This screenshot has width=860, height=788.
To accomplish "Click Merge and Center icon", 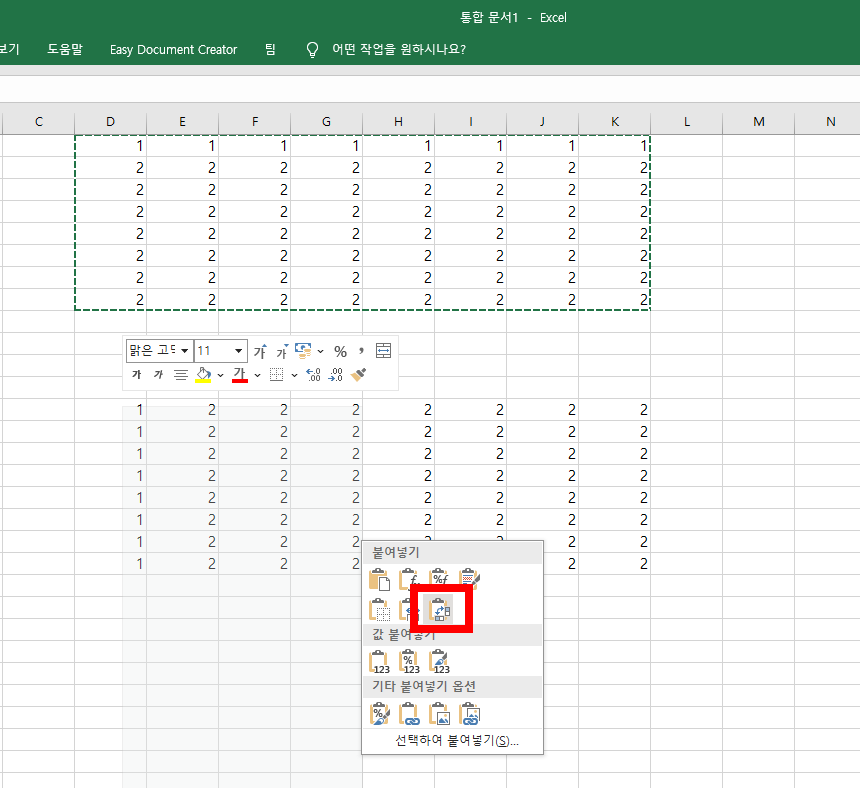I will tap(383, 351).
